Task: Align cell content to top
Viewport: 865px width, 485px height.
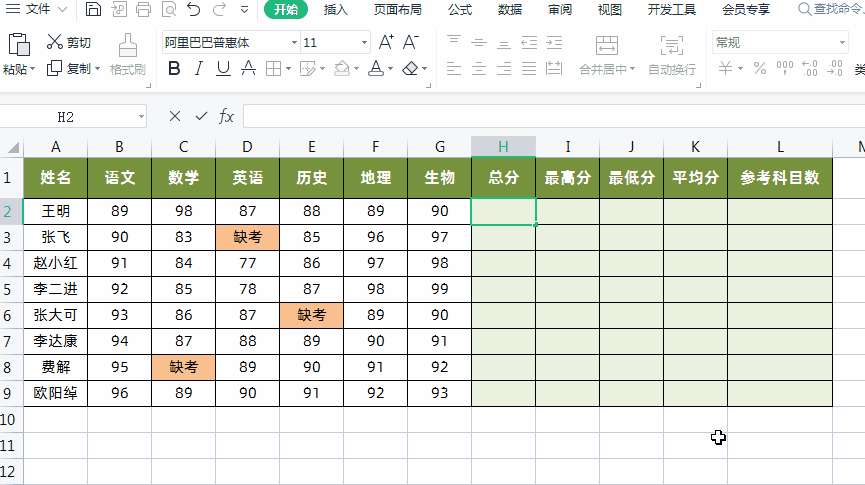Action: [453, 42]
